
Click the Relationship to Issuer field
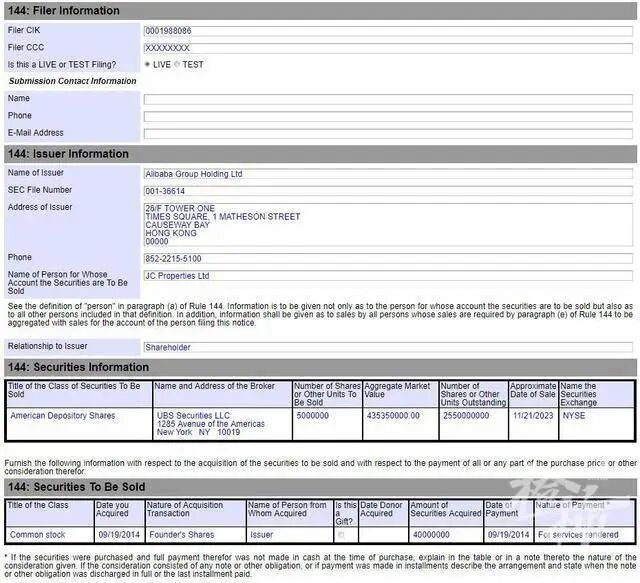388,347
